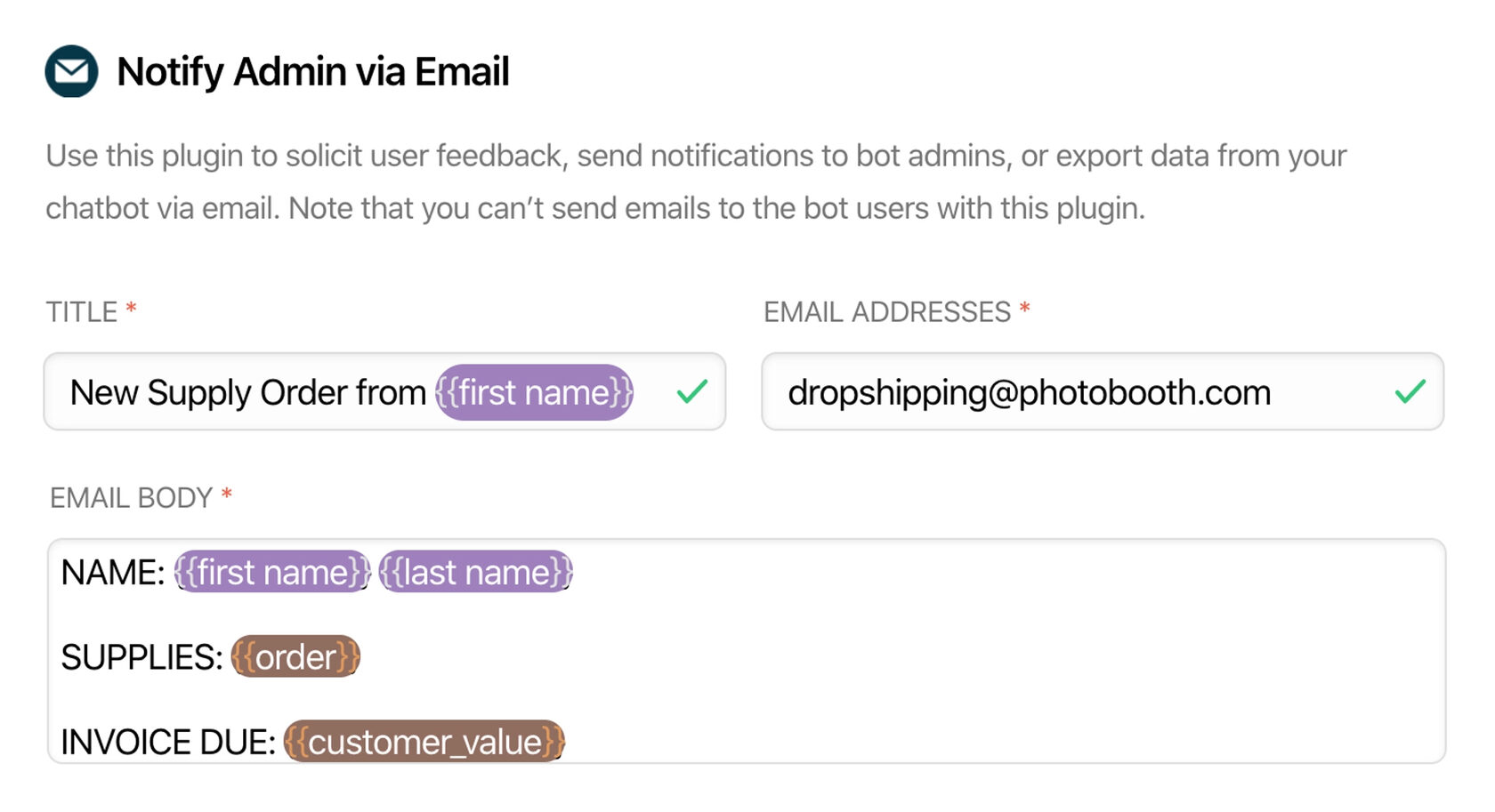Click the 'New Supply Order from' title text
The height and width of the screenshot is (812, 1495).
click(x=248, y=392)
